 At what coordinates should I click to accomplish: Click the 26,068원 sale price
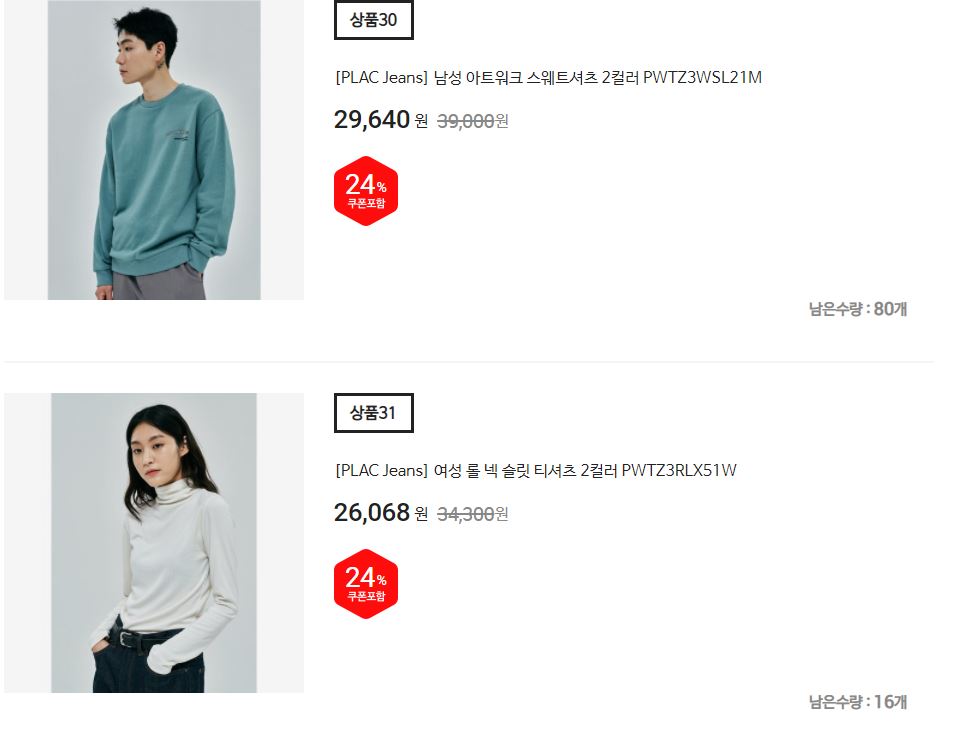[381, 512]
